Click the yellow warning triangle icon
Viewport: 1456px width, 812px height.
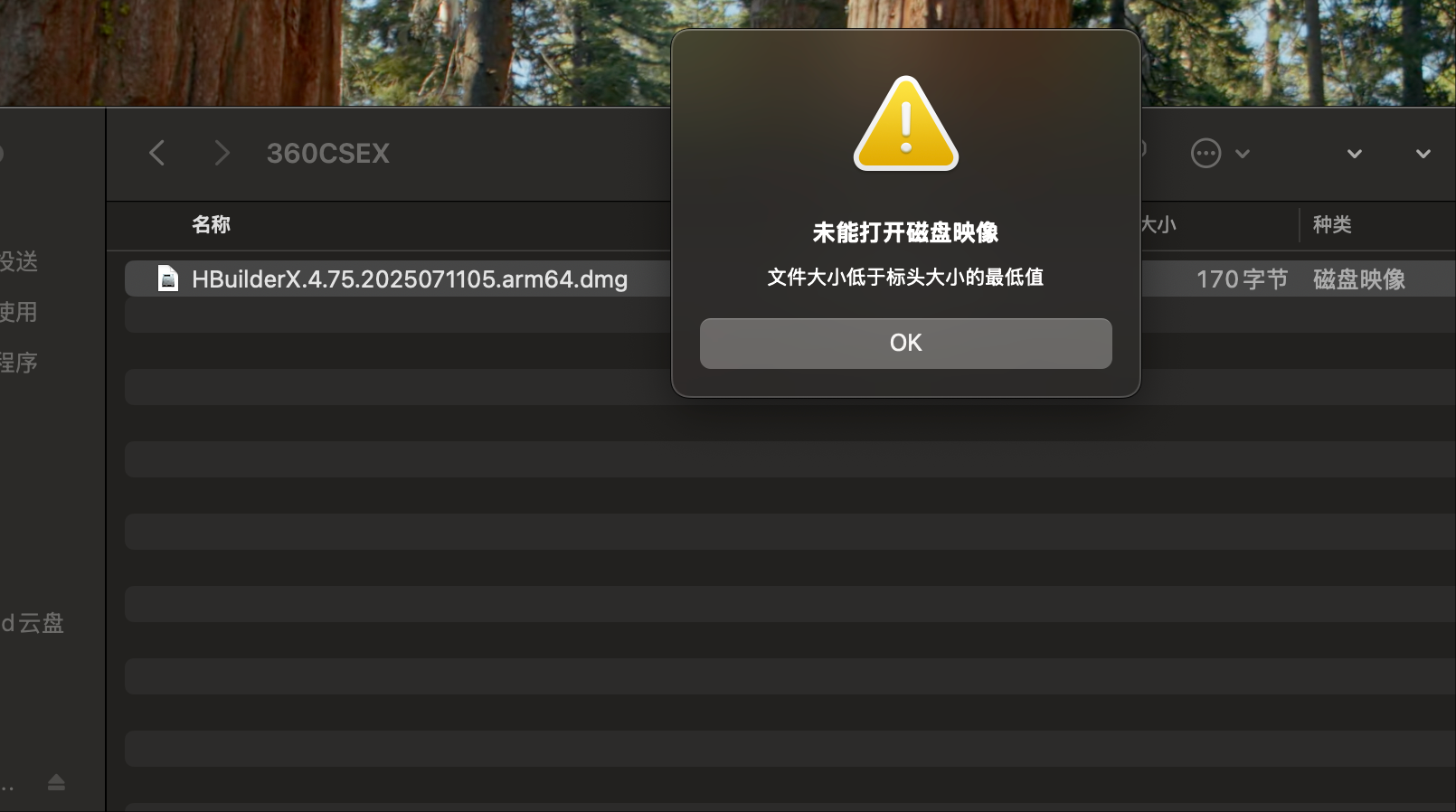905,124
